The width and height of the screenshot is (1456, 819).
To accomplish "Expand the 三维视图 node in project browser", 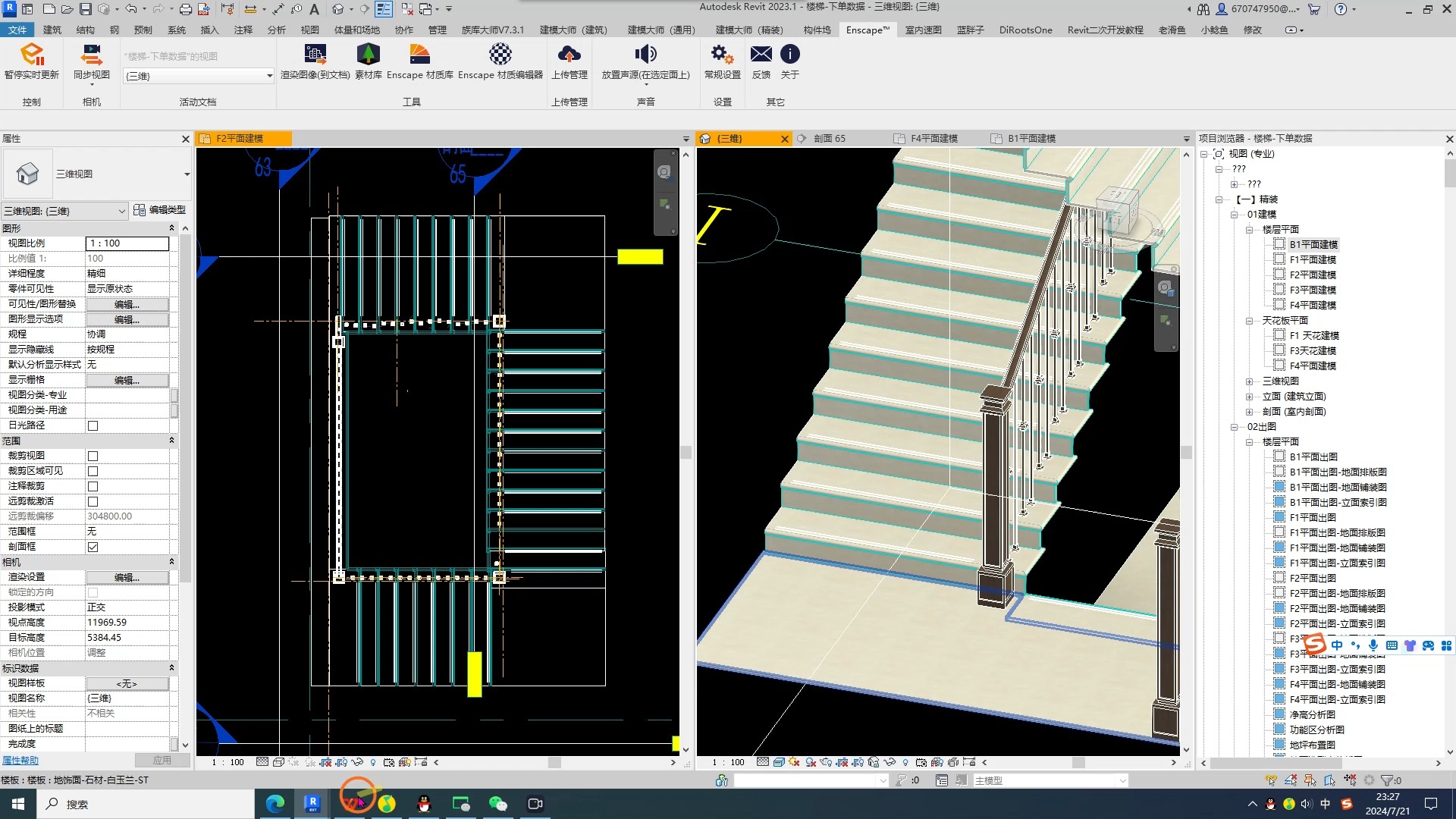I will [x=1249, y=381].
